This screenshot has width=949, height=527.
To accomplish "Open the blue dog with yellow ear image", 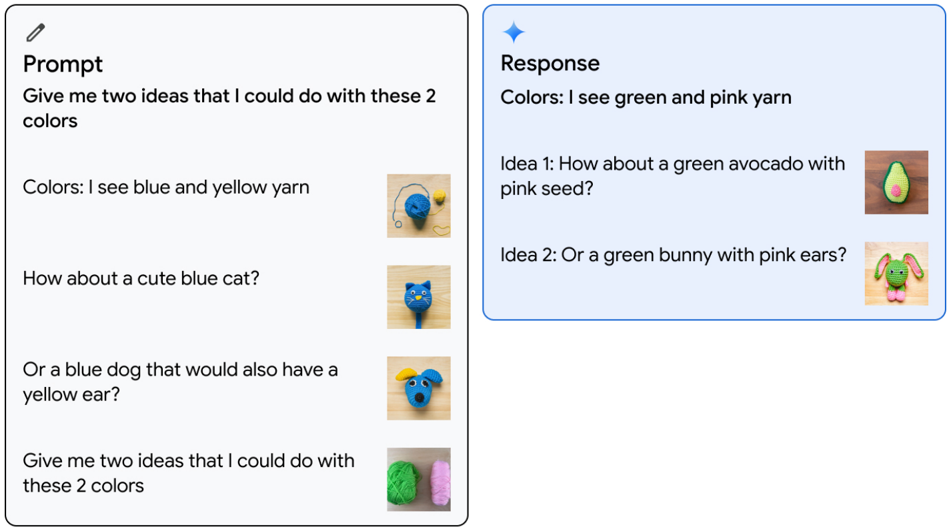I will point(418,388).
